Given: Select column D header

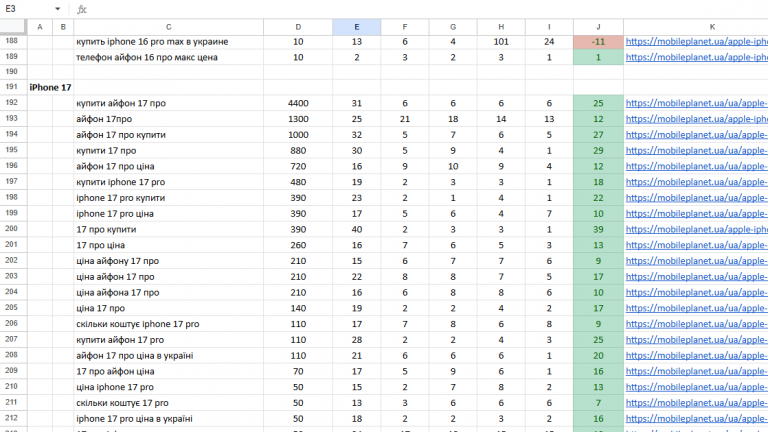Looking at the screenshot, I should click(x=298, y=27).
